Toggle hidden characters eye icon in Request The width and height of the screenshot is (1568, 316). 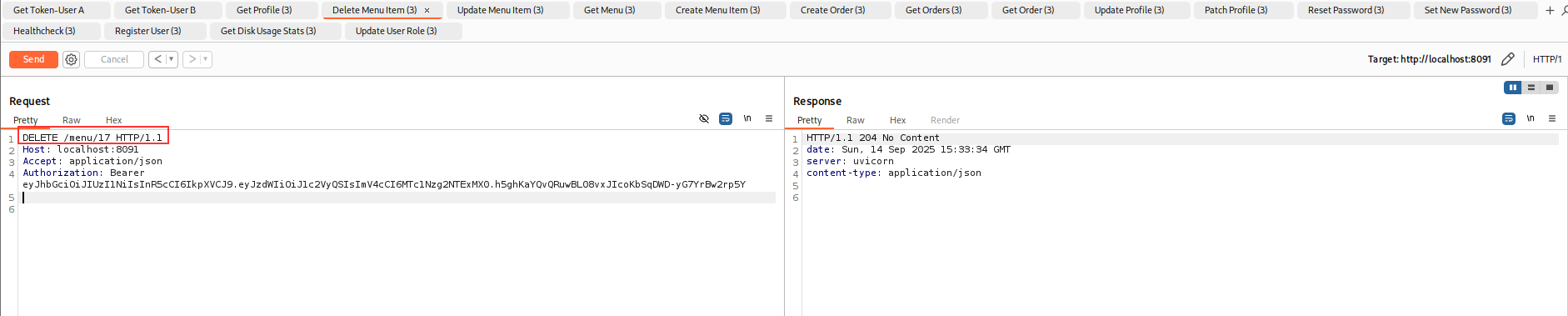coord(704,118)
